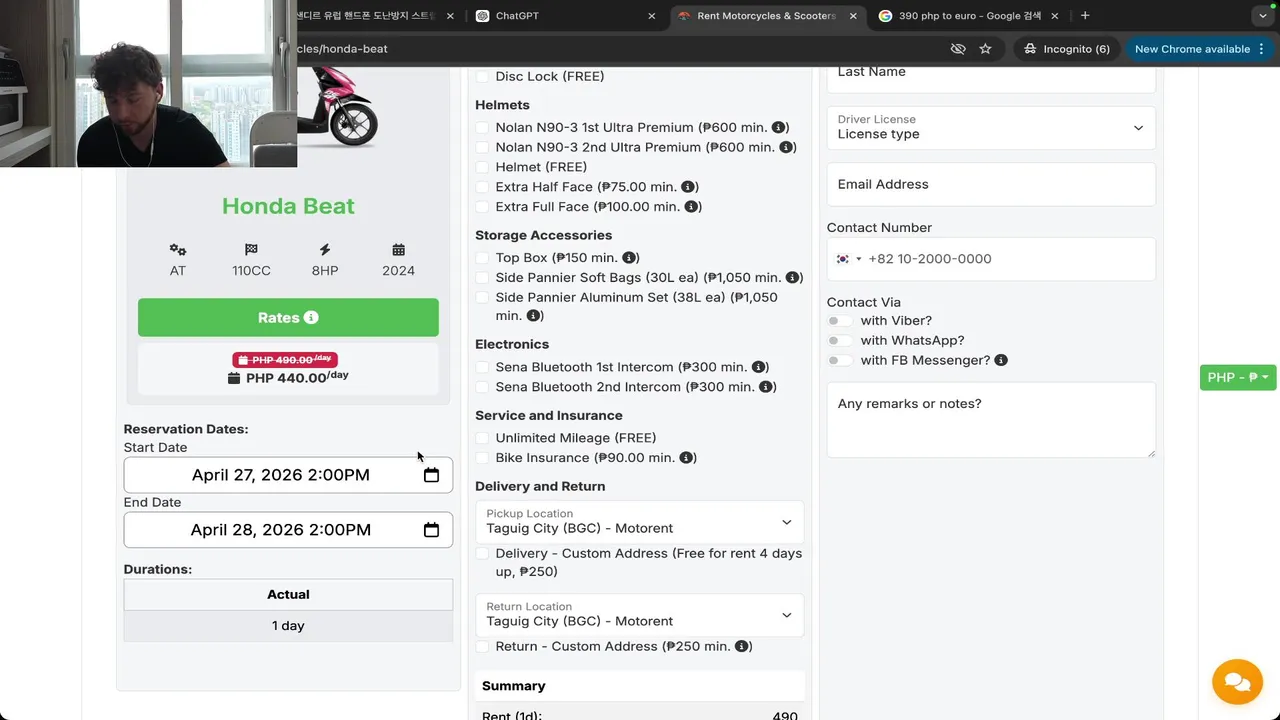The height and width of the screenshot is (720, 1280).
Task: Toggle the with FB Messenger? switch
Action: (840, 360)
